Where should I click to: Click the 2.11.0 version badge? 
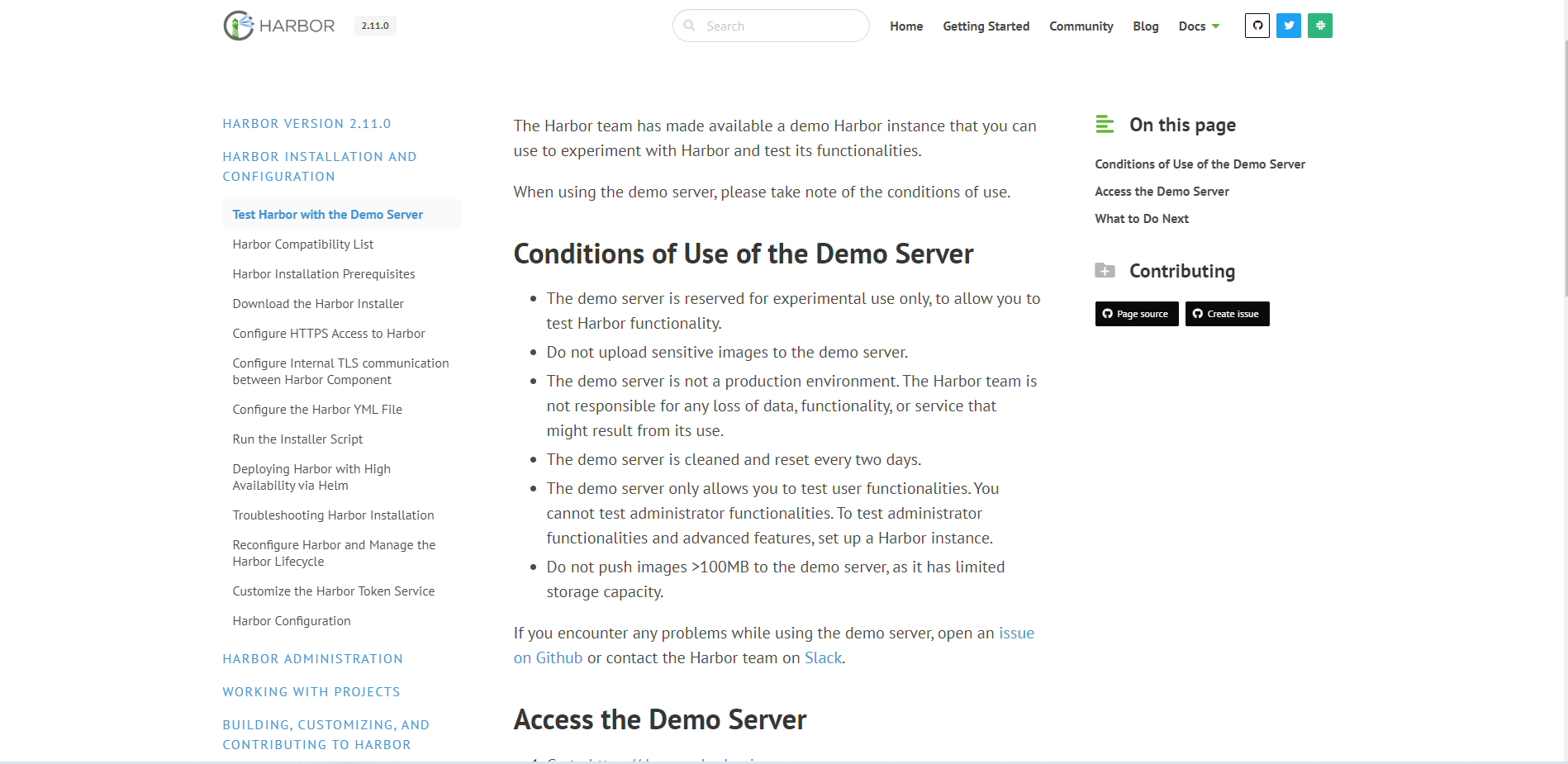[375, 26]
